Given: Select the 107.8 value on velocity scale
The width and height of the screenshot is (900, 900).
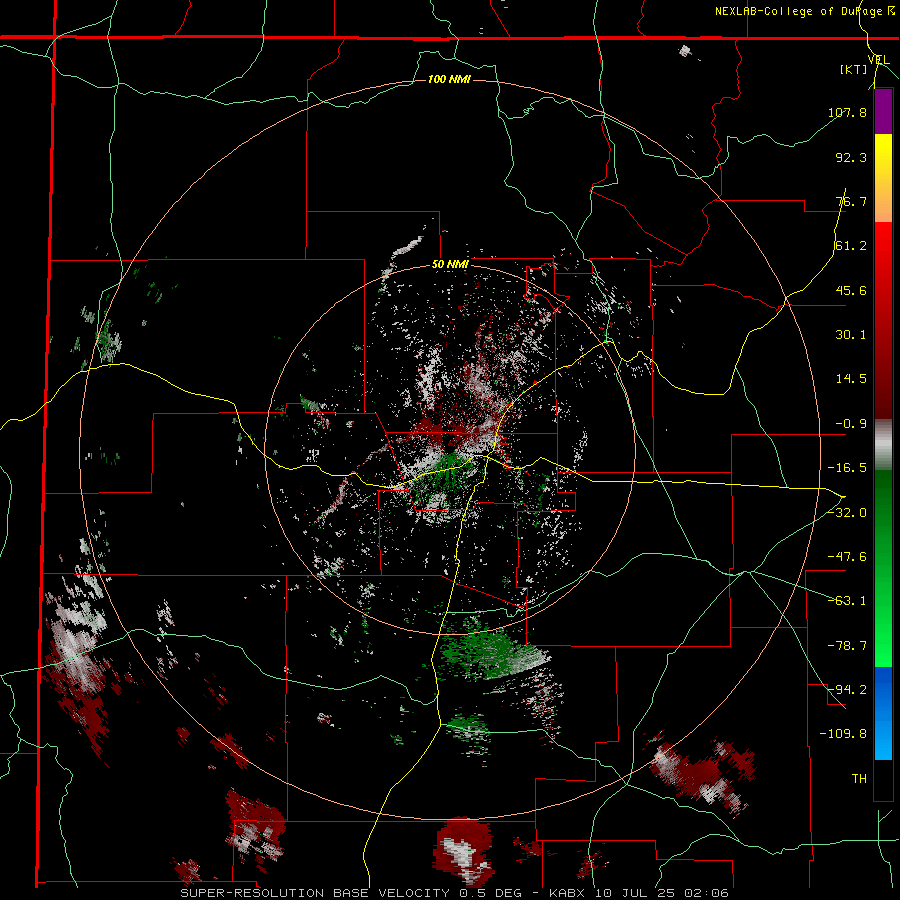Looking at the screenshot, I should tap(847, 112).
